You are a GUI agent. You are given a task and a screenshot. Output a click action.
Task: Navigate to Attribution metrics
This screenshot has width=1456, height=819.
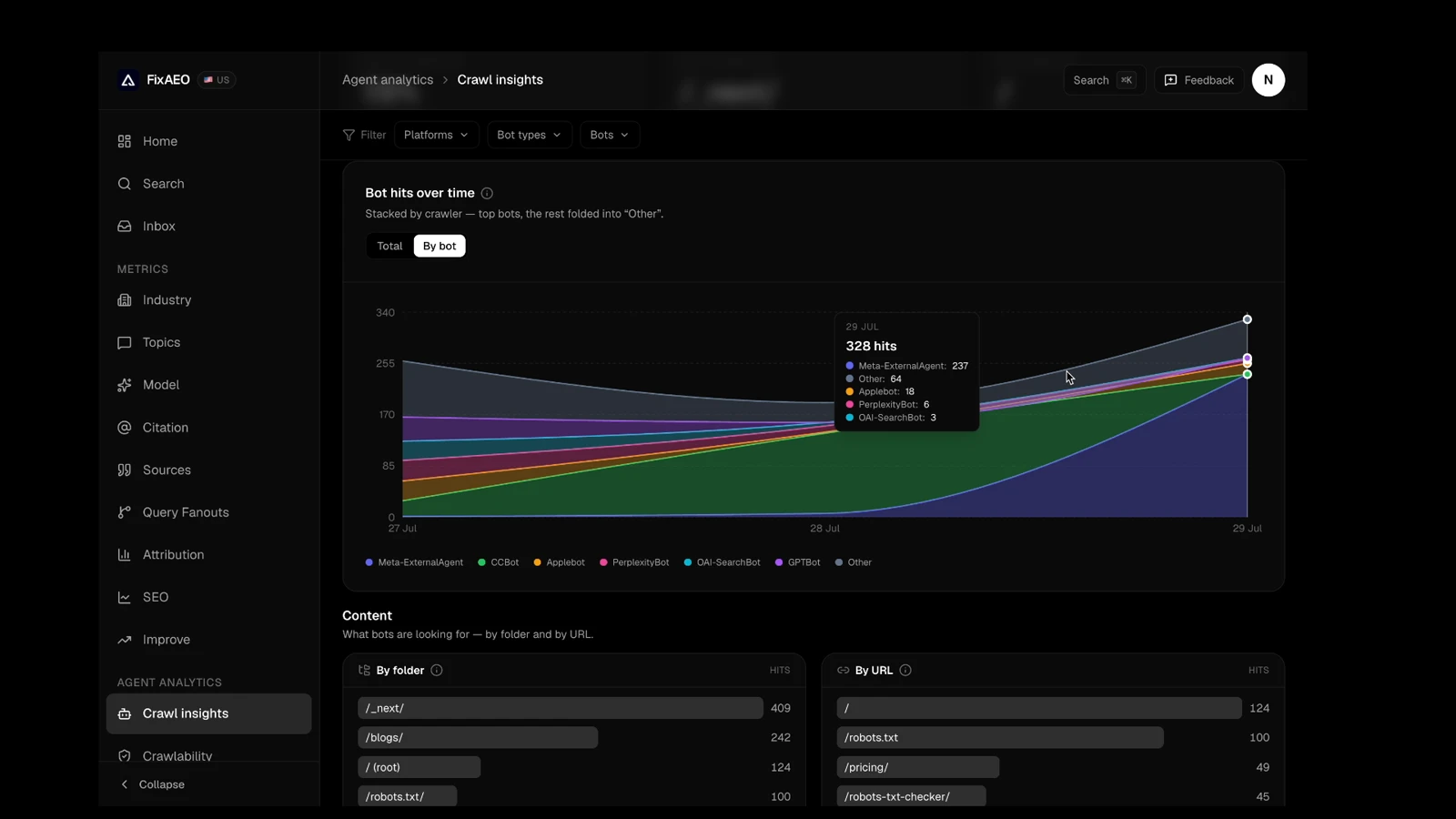(x=208, y=555)
